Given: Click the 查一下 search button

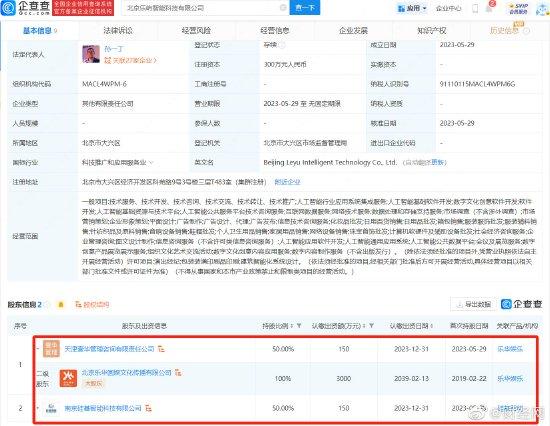Looking at the screenshot, I should (305, 8).
